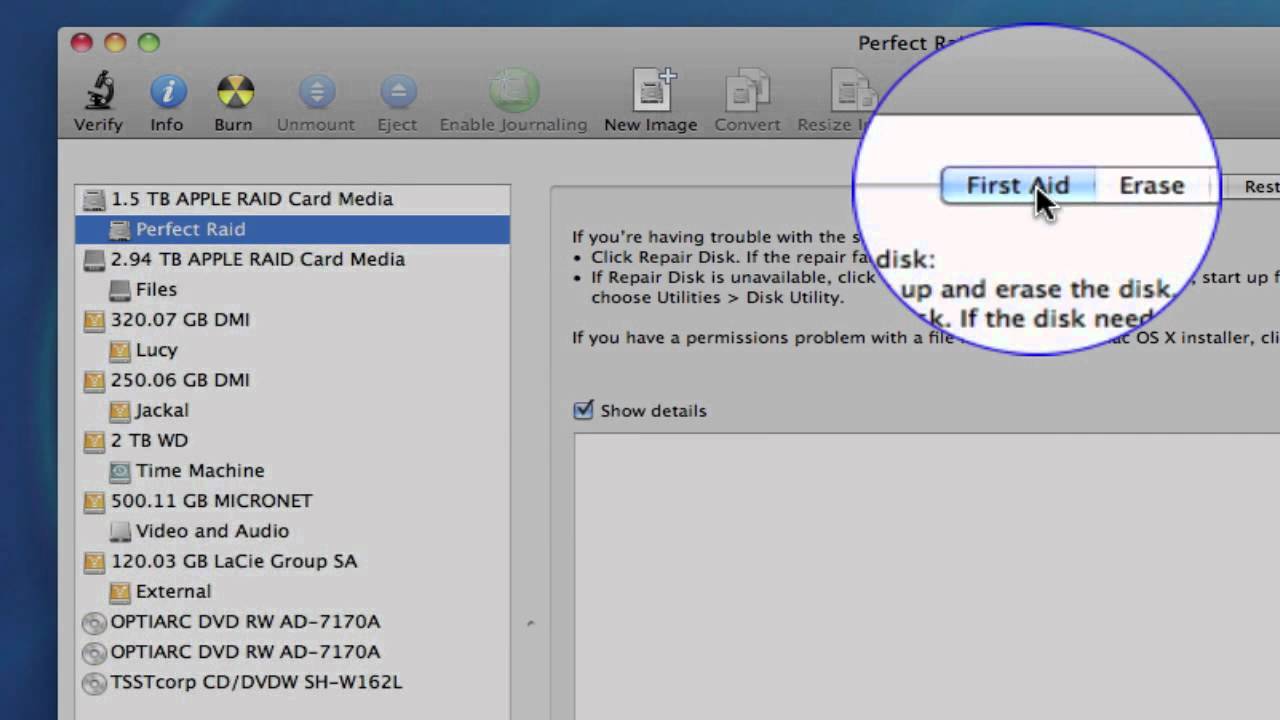Click the Unmount toolbar icon
This screenshot has height=720, width=1280.
tap(316, 91)
